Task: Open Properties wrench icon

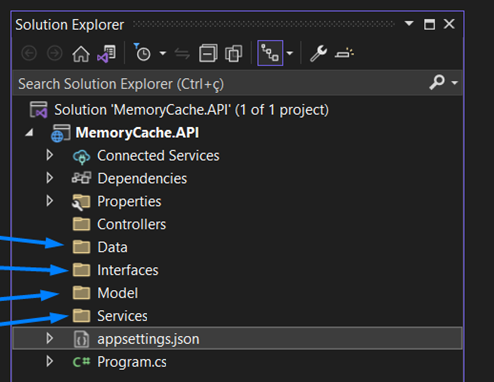Action: point(319,53)
